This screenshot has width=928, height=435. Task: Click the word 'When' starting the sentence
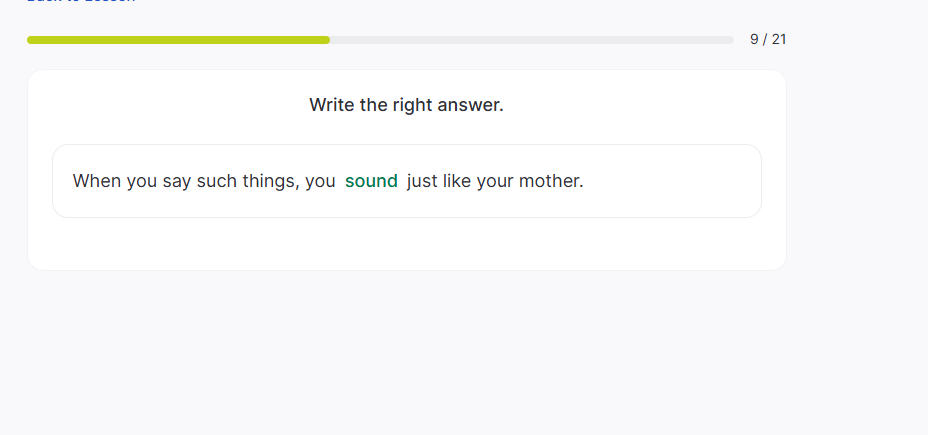coord(96,181)
